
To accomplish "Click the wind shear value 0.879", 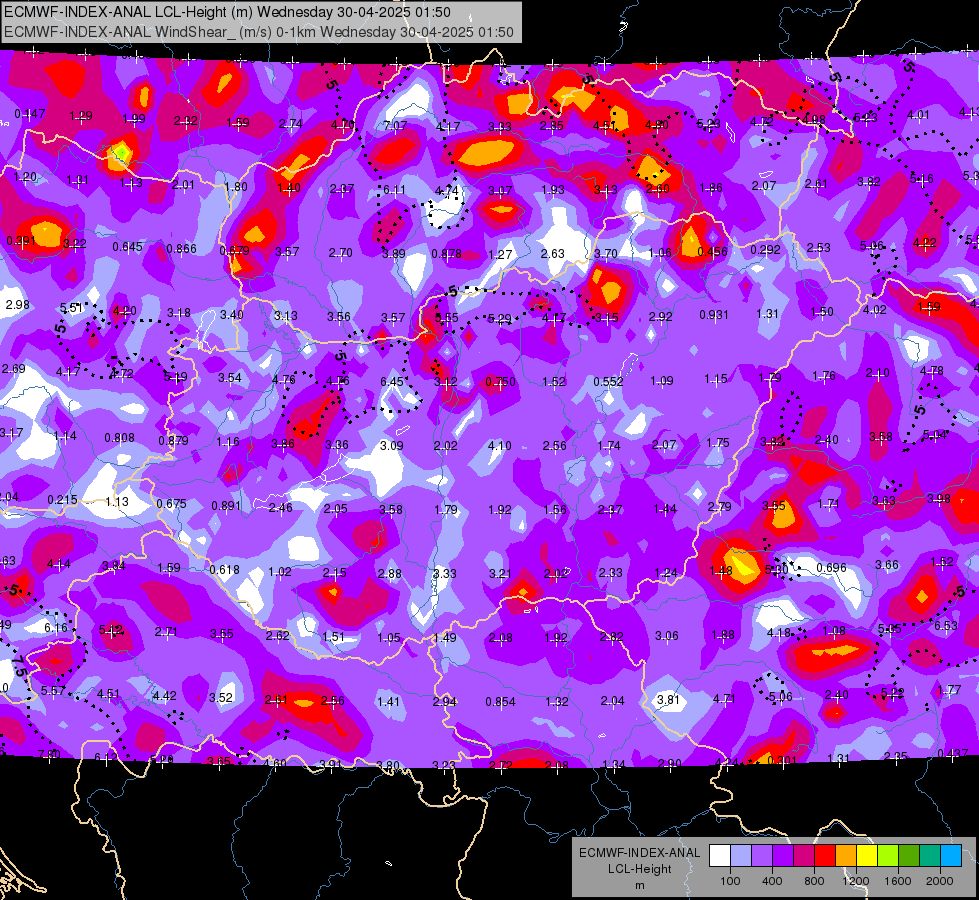I will click(173, 441).
